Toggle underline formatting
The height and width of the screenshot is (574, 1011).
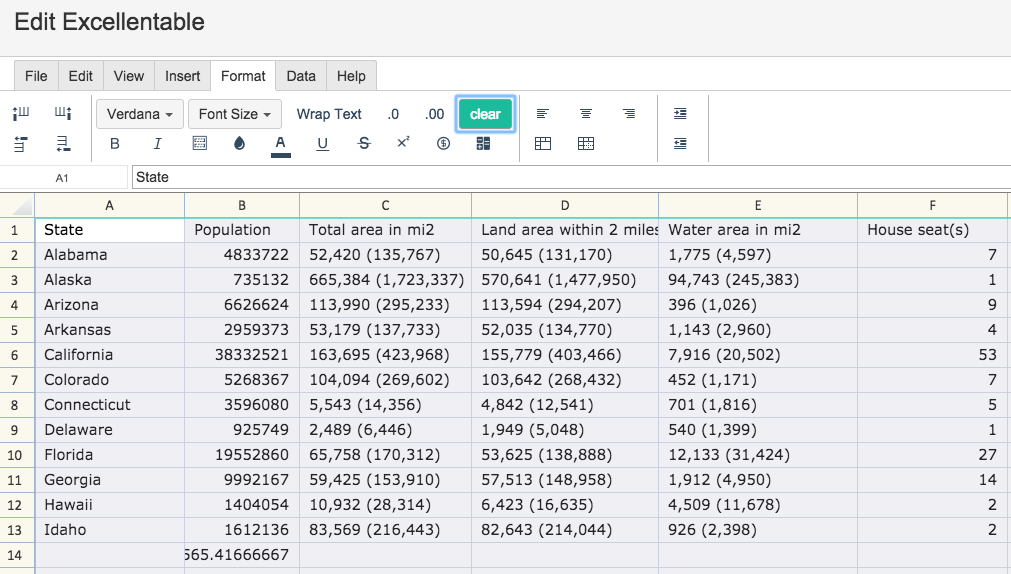322,144
